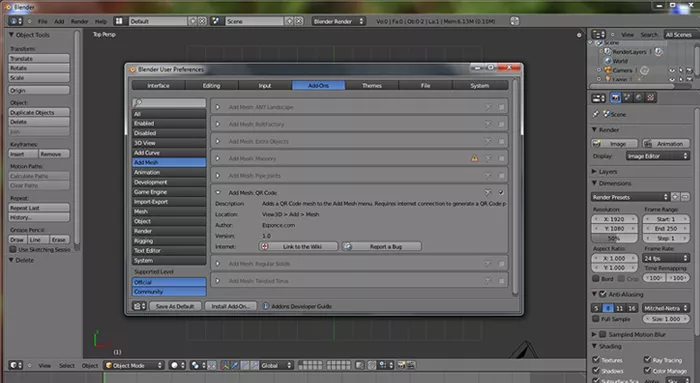Click the Report a Bug button
This screenshot has height=383, width=700.
point(382,246)
